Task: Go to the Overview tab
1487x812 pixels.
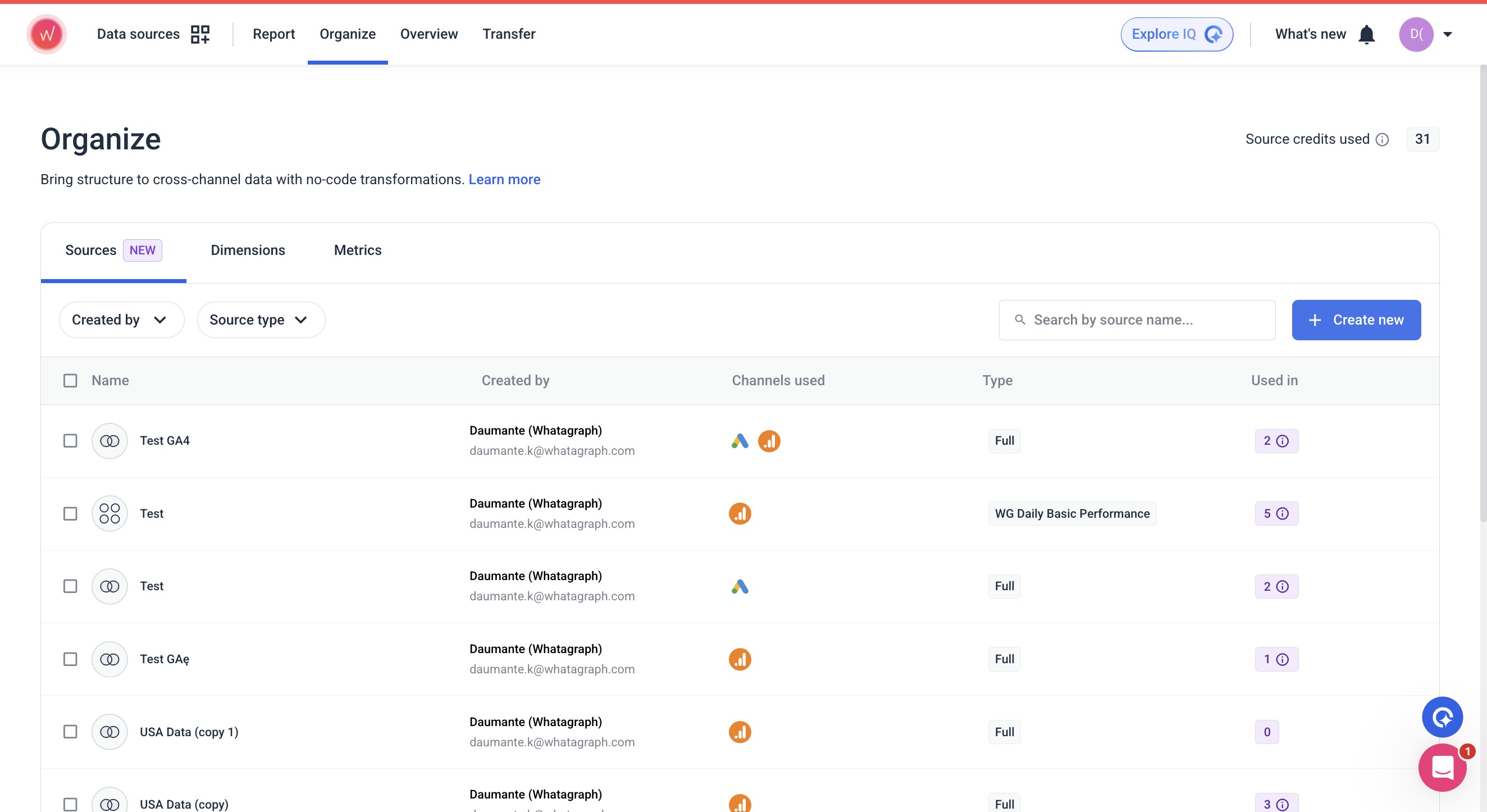Action: tap(429, 34)
